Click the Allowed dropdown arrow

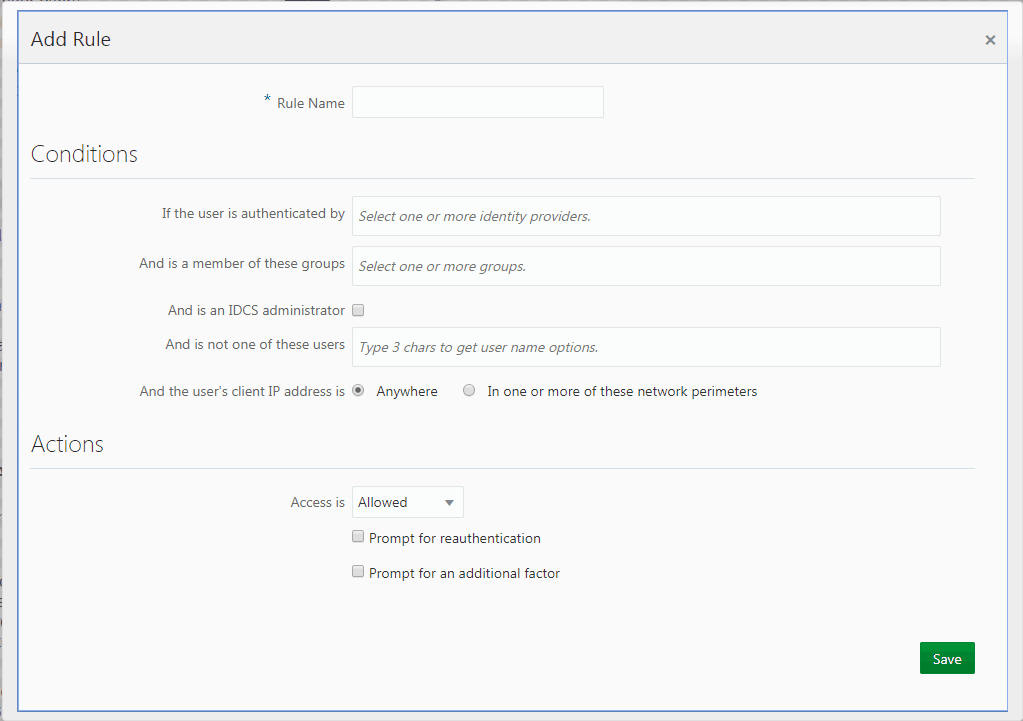449,501
